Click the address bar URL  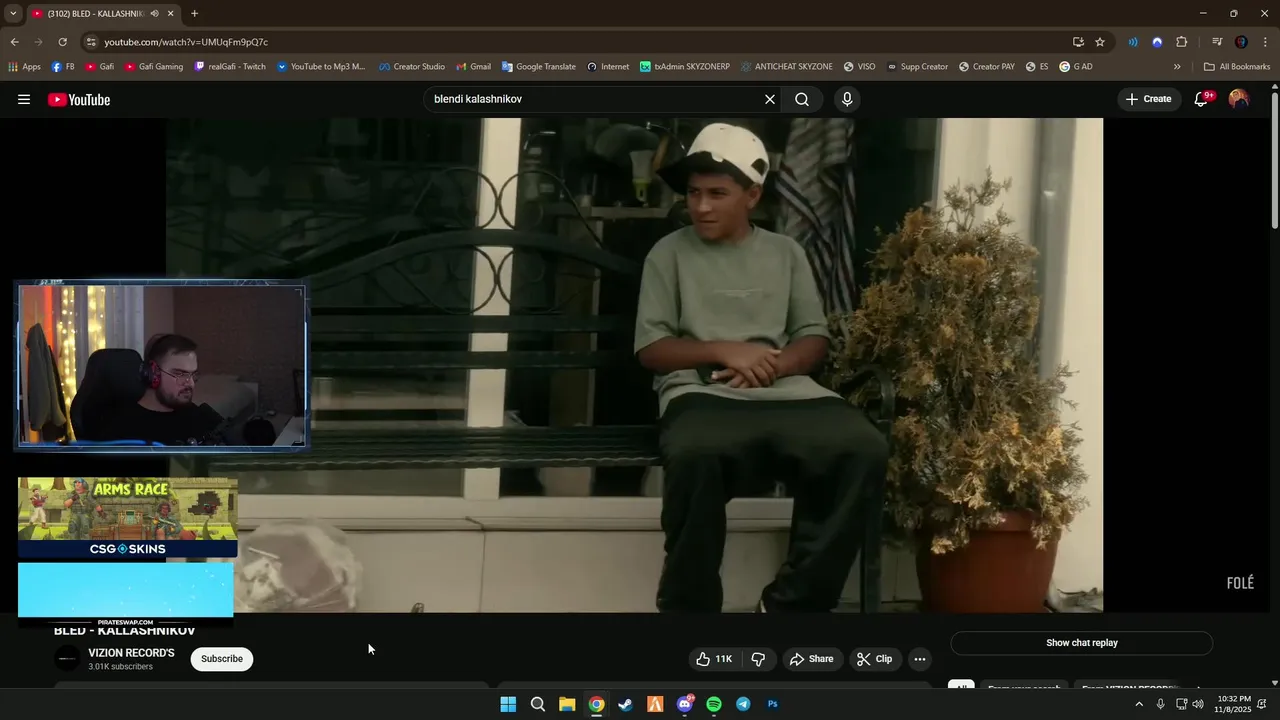pos(186,42)
